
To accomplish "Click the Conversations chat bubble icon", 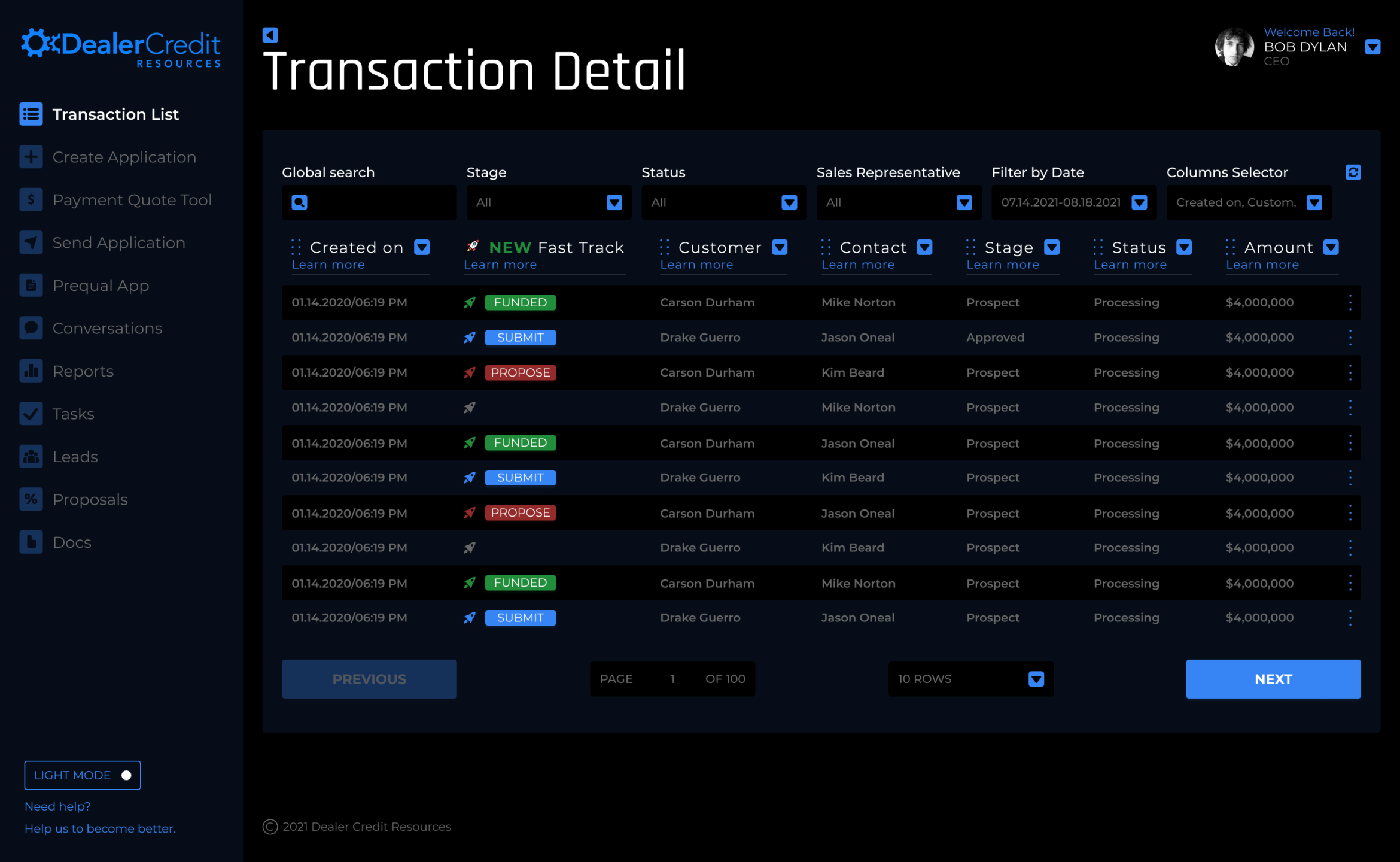I will pyautogui.click(x=31, y=328).
